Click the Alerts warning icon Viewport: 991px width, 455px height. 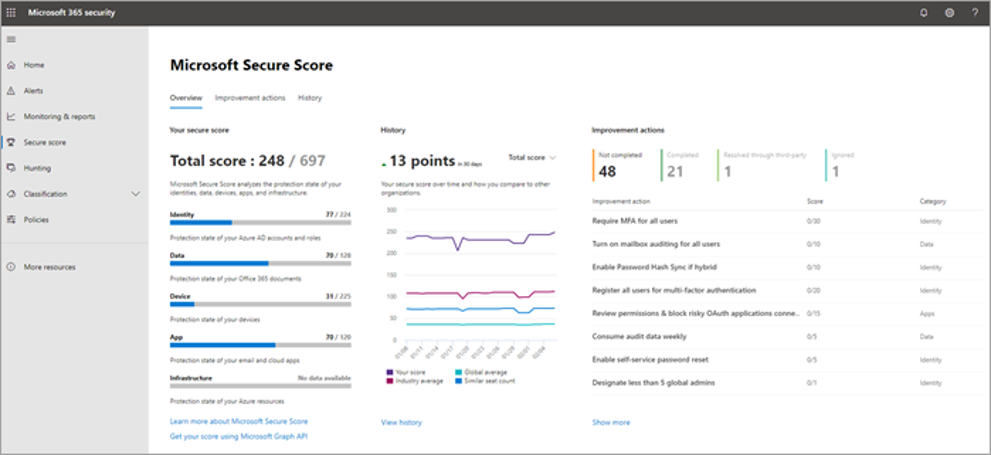(x=11, y=91)
